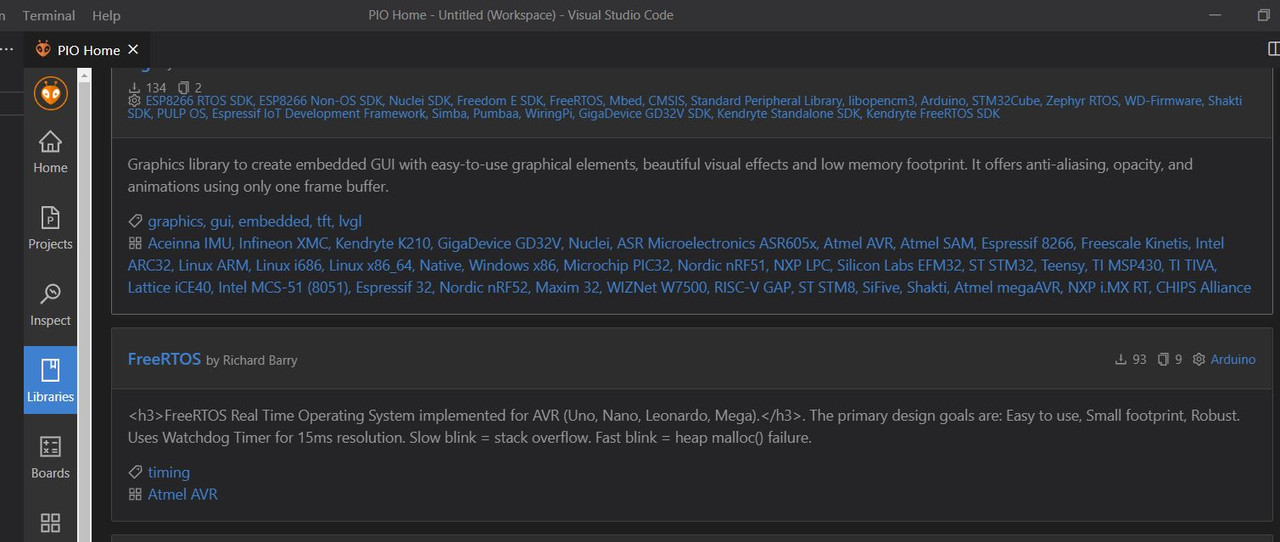Image resolution: width=1280 pixels, height=542 pixels.
Task: Open the Espressif 8266 platform link
Action: click(x=1027, y=243)
